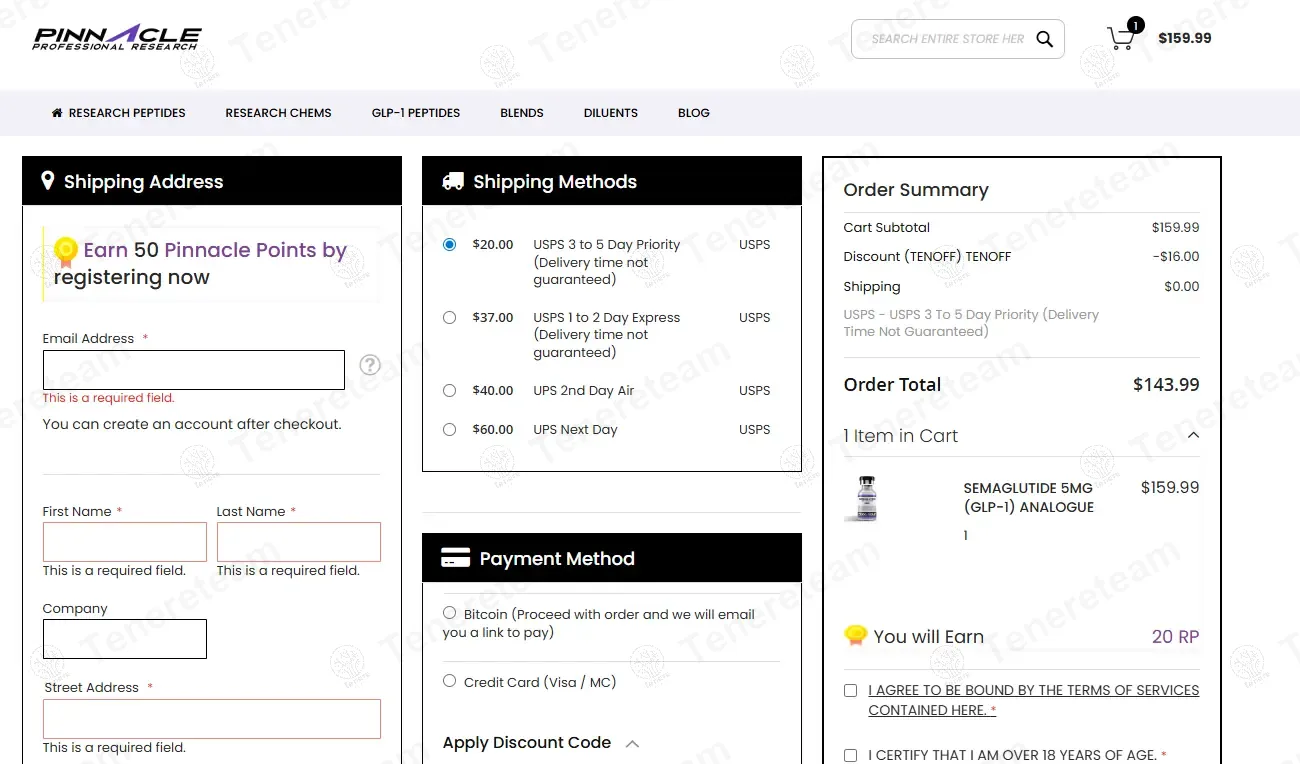Screen dimensions: 1300x764
Task: Choose UPS Next Day shipping option
Action: [x=449, y=429]
